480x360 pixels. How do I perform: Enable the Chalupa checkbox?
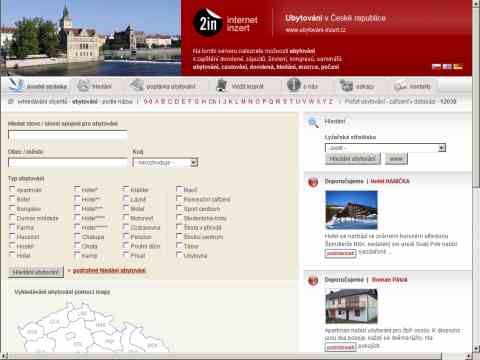tap(77, 236)
